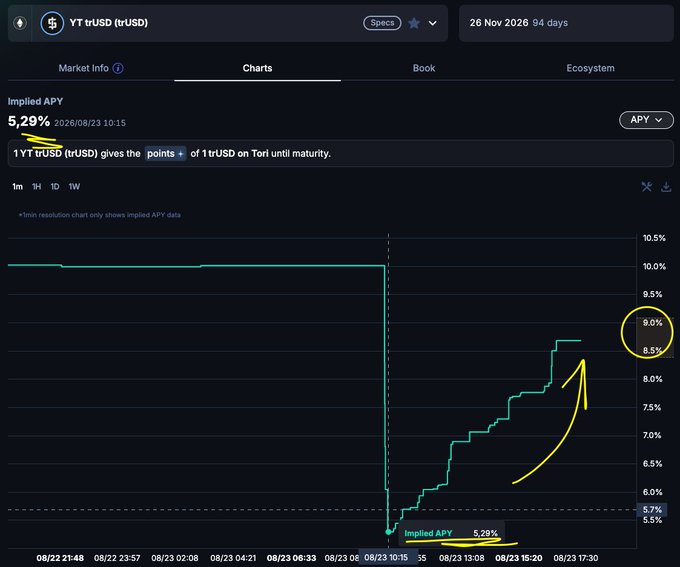This screenshot has height=567, width=680.
Task: Switch to the Ecosystem tab
Action: tap(590, 68)
